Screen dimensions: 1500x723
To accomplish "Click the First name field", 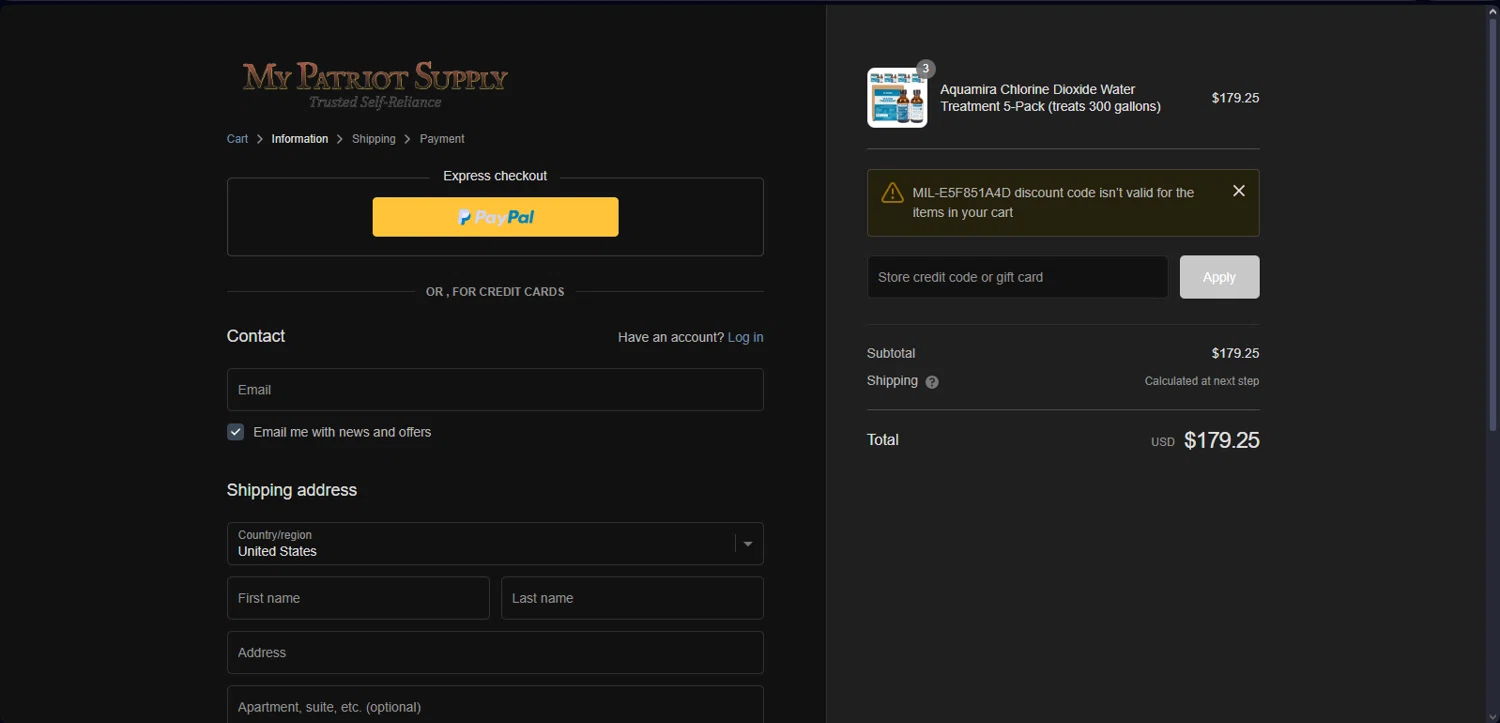I will pos(358,598).
